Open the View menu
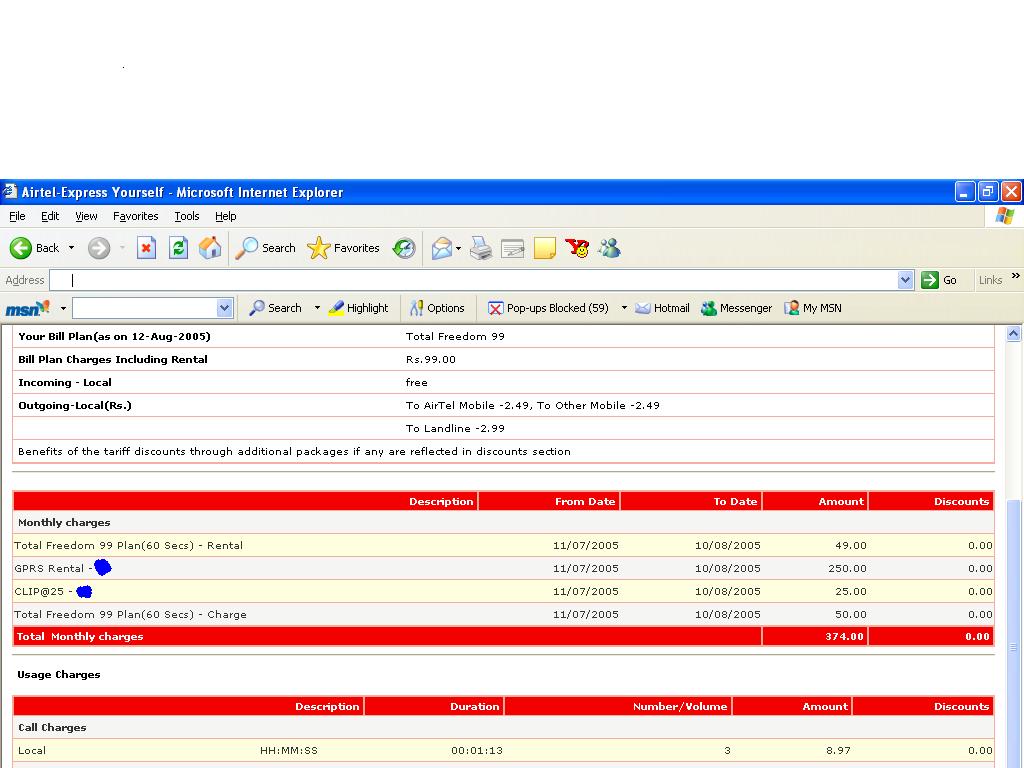 click(86, 216)
